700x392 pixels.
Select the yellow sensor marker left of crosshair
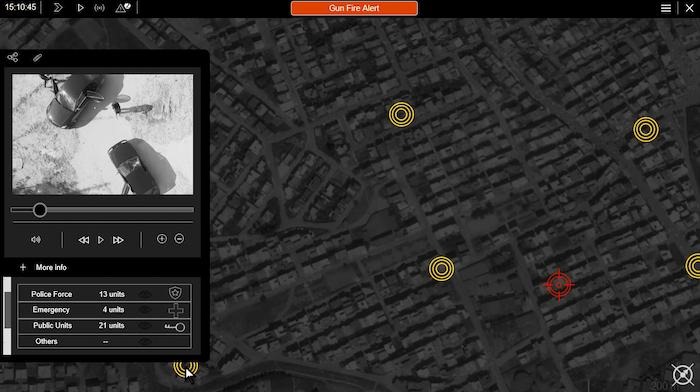pyautogui.click(x=442, y=269)
